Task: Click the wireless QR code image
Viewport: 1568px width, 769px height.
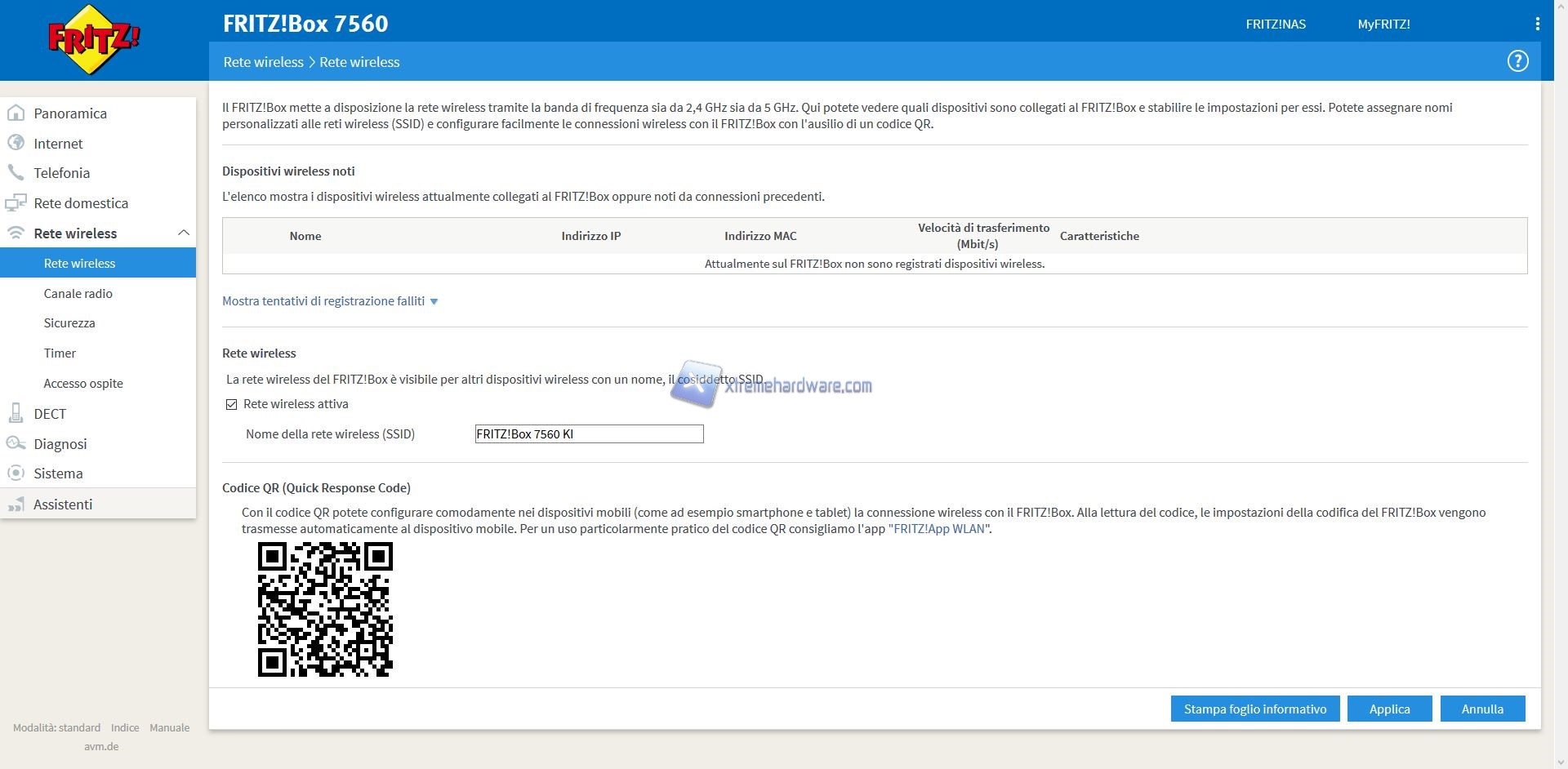Action: click(325, 609)
